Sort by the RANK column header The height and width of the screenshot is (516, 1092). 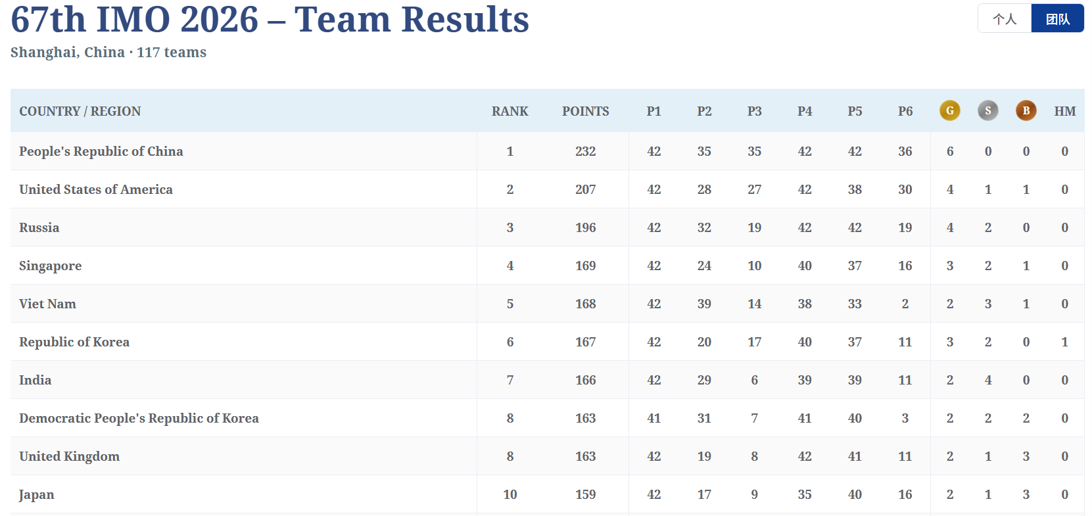click(510, 111)
